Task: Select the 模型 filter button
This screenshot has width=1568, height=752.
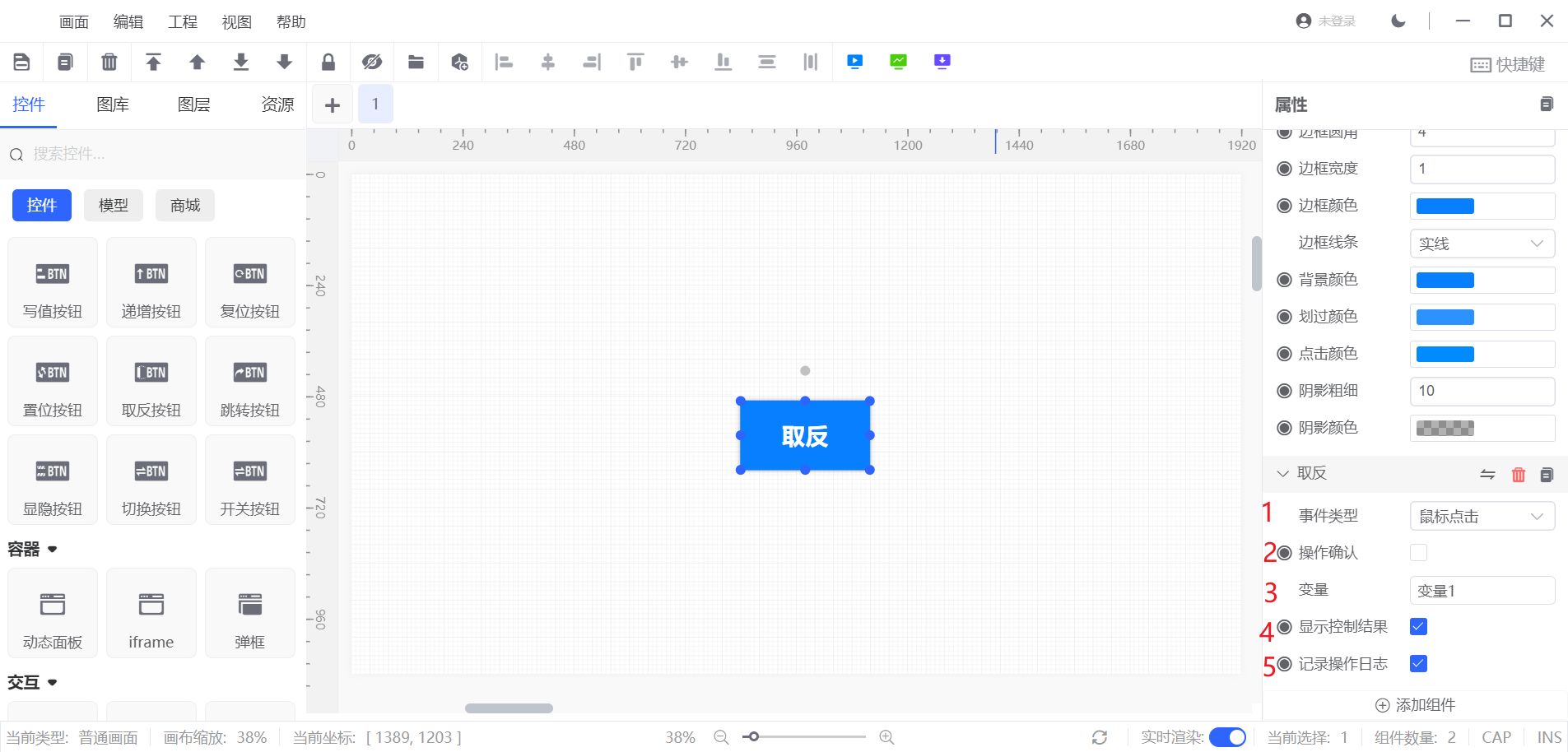Action: tap(114, 206)
